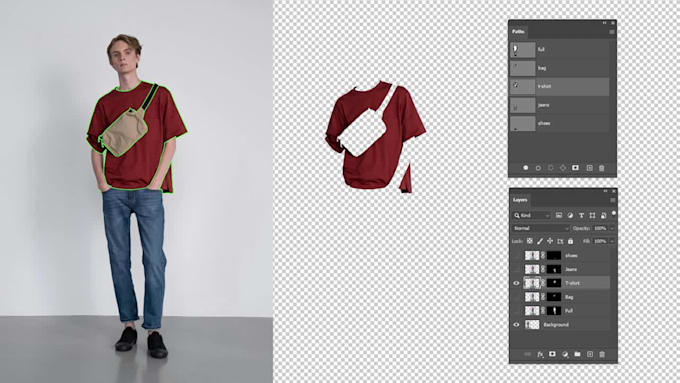Select the bag path row
This screenshot has width=680, height=383.
559,68
